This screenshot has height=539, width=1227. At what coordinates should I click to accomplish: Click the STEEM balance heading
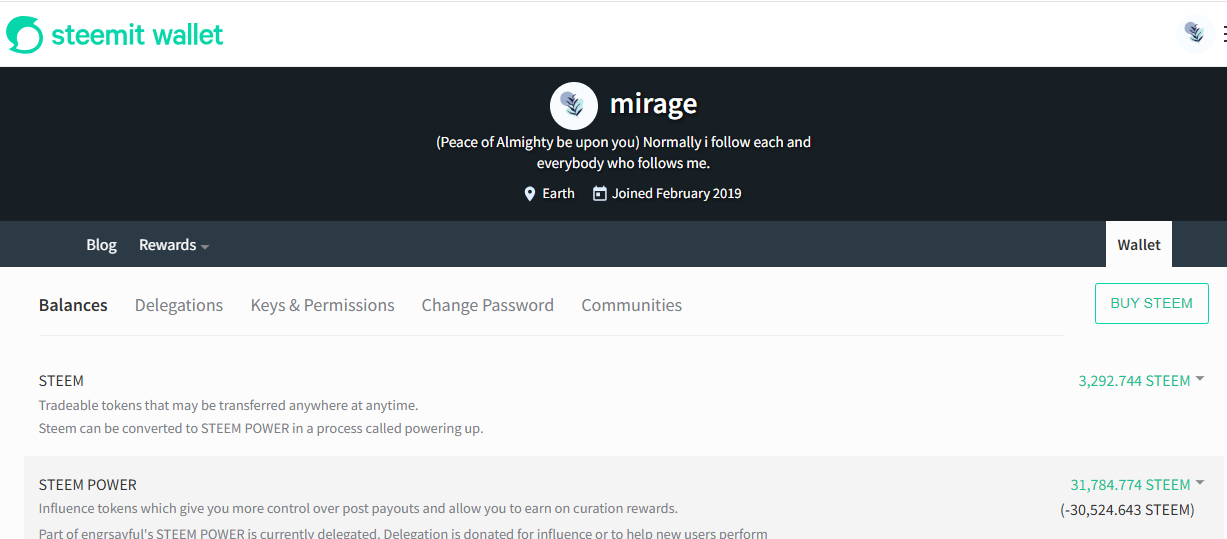[x=61, y=381]
